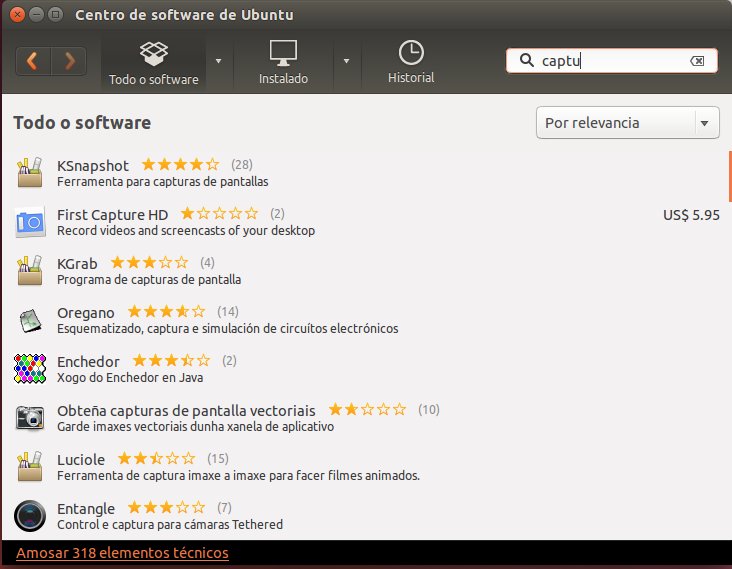The image size is (732, 569).
Task: Click the magnifier icon in search box
Action: pyautogui.click(x=527, y=60)
